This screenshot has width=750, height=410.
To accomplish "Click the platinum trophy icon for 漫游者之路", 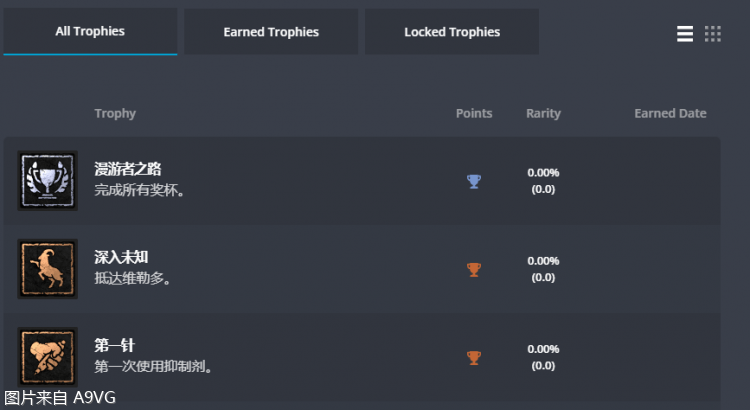I will pyautogui.click(x=474, y=181).
